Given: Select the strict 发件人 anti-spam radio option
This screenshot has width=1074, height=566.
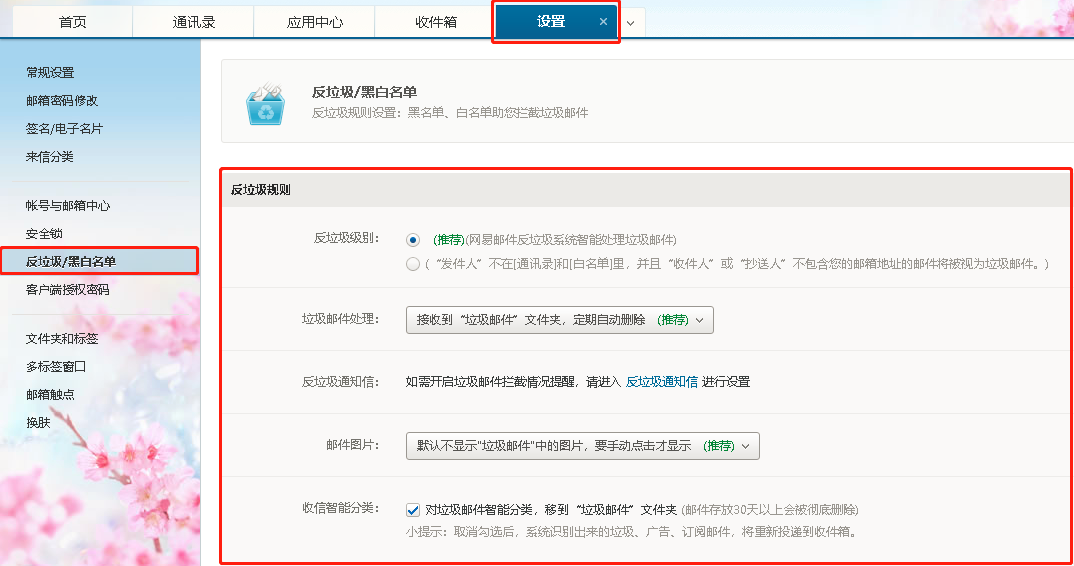Looking at the screenshot, I should click(x=412, y=264).
